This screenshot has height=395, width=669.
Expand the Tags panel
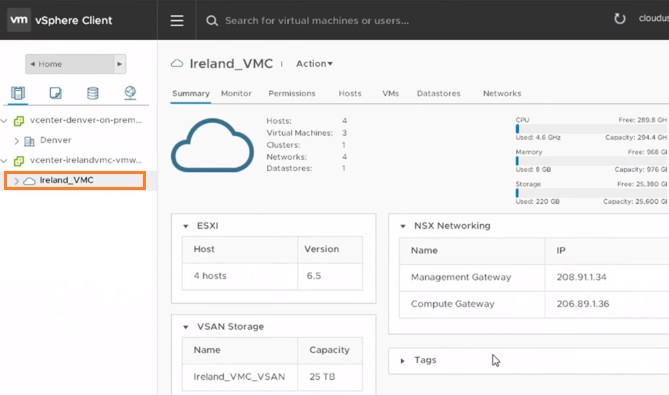pyautogui.click(x=402, y=361)
